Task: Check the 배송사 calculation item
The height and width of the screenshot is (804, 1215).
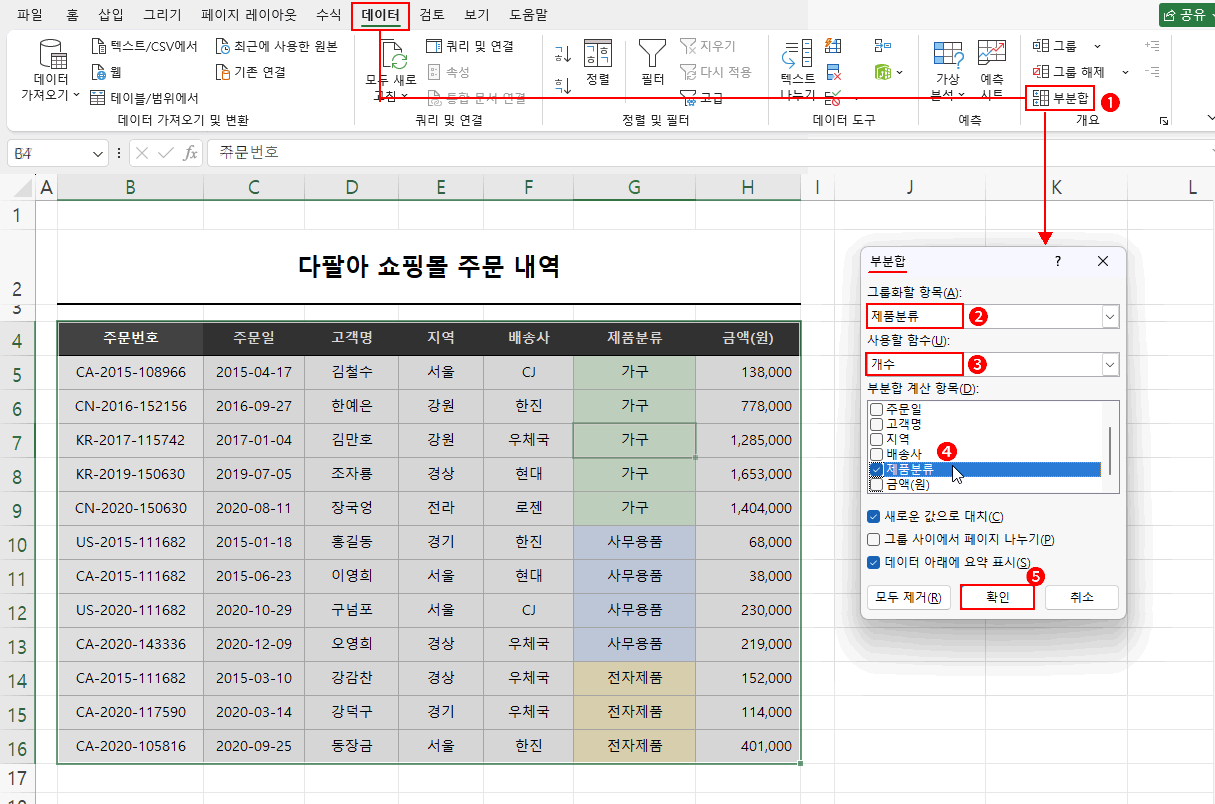Action: pyautogui.click(x=878, y=453)
